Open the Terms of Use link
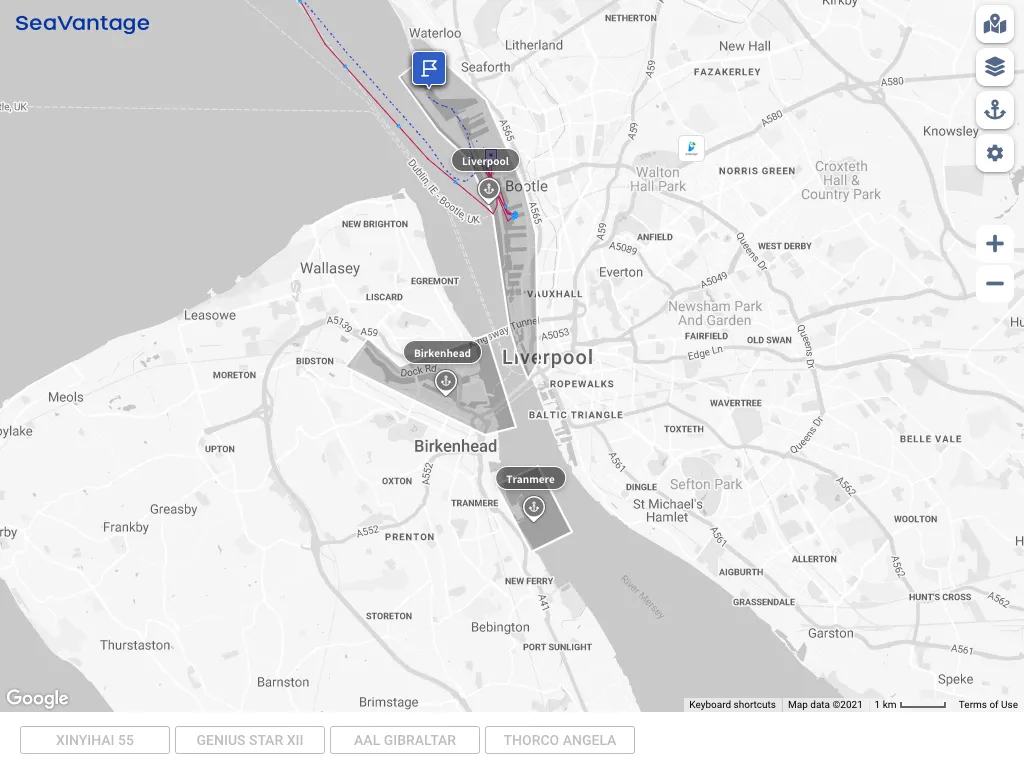The height and width of the screenshot is (768, 1024). pyautogui.click(x=988, y=705)
